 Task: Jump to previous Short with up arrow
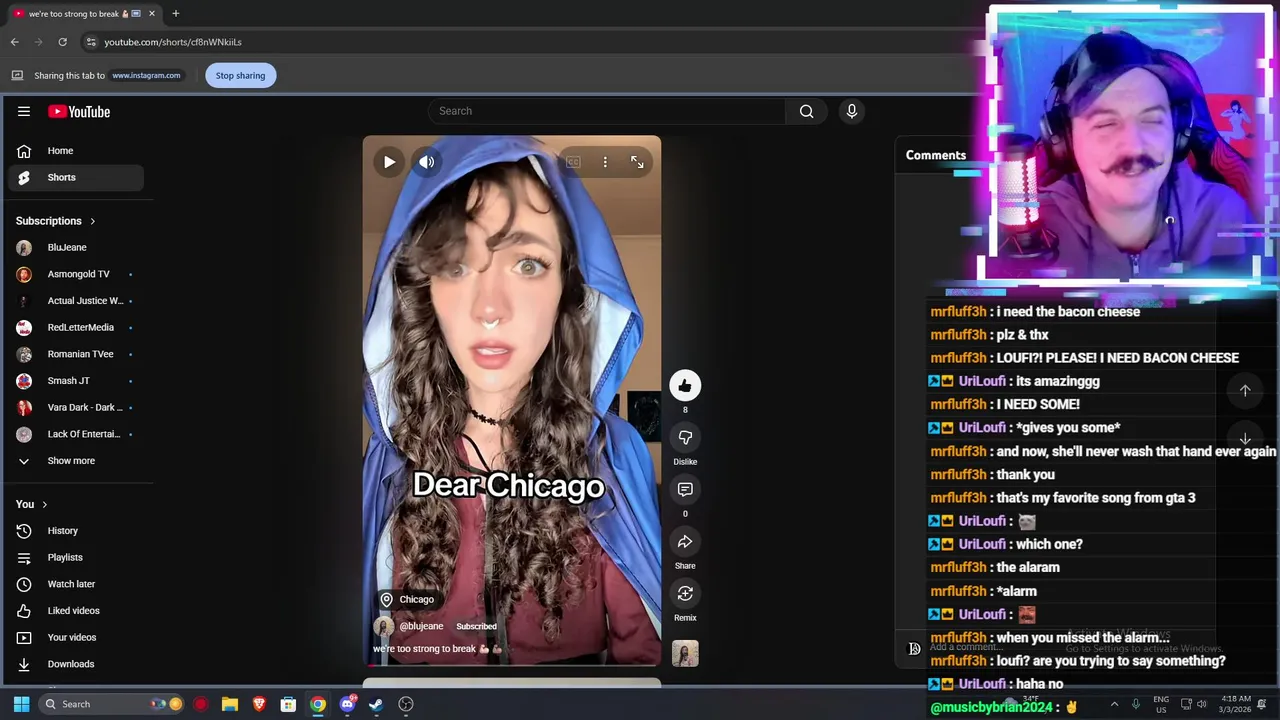[1245, 391]
